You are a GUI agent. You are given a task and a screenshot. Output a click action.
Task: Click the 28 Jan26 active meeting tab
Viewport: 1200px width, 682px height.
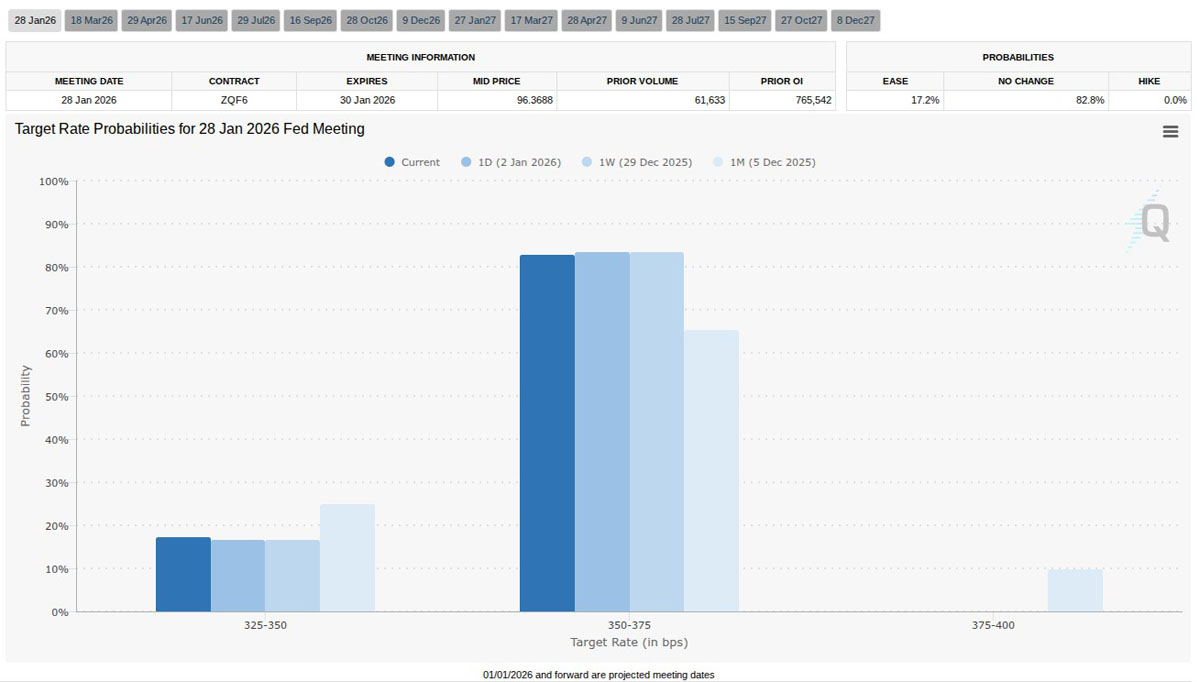pos(35,20)
